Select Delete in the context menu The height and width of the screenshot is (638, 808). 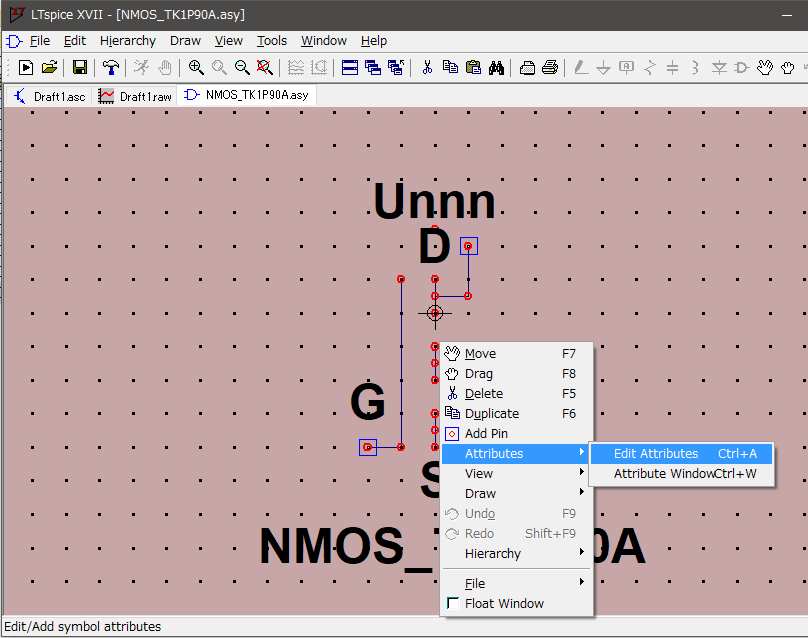coord(517,394)
